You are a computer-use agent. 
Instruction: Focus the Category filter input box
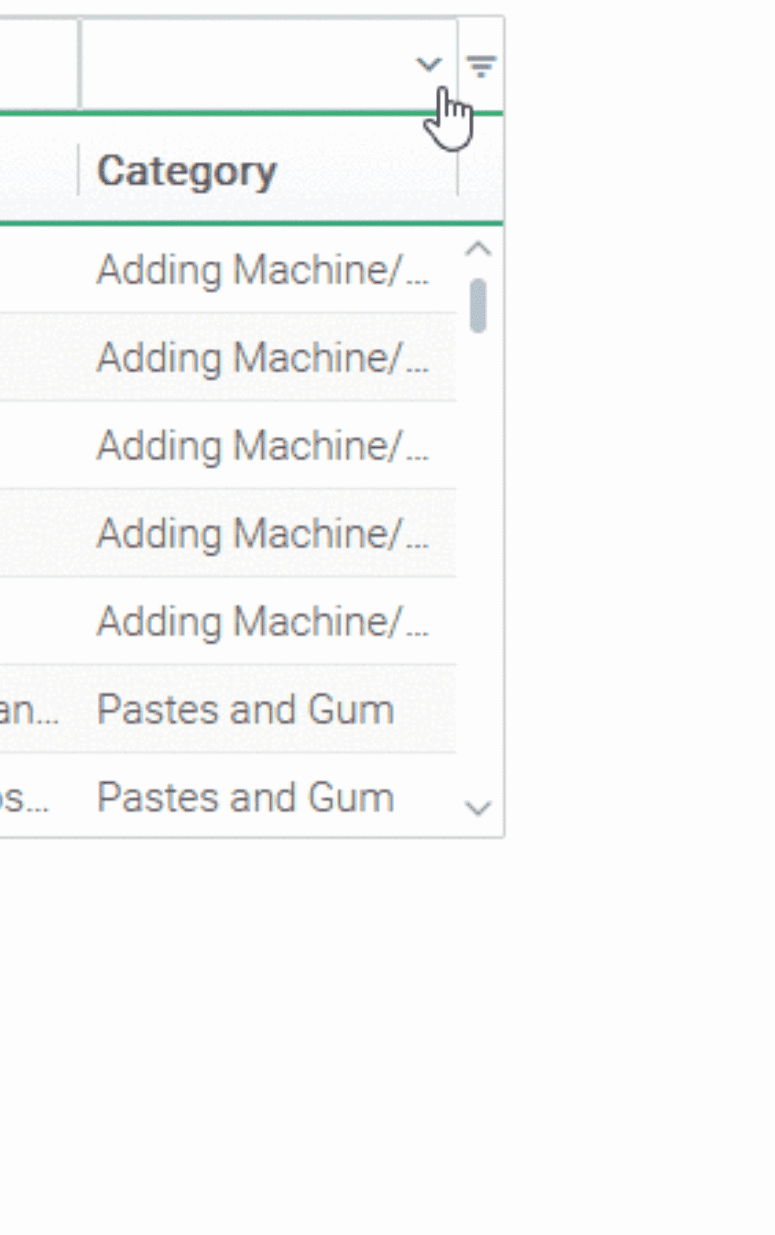tap(268, 64)
